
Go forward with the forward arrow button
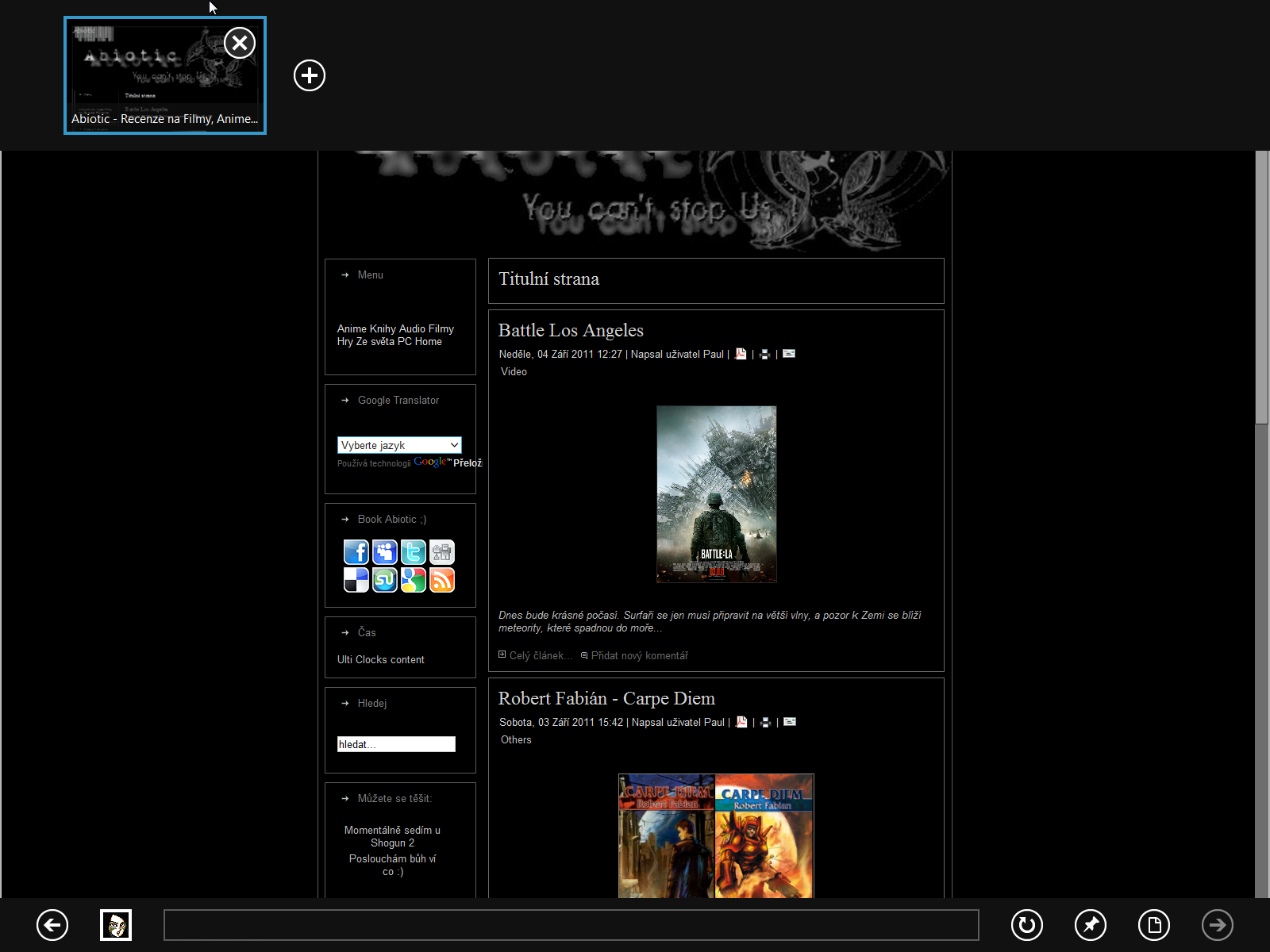coord(1218,925)
